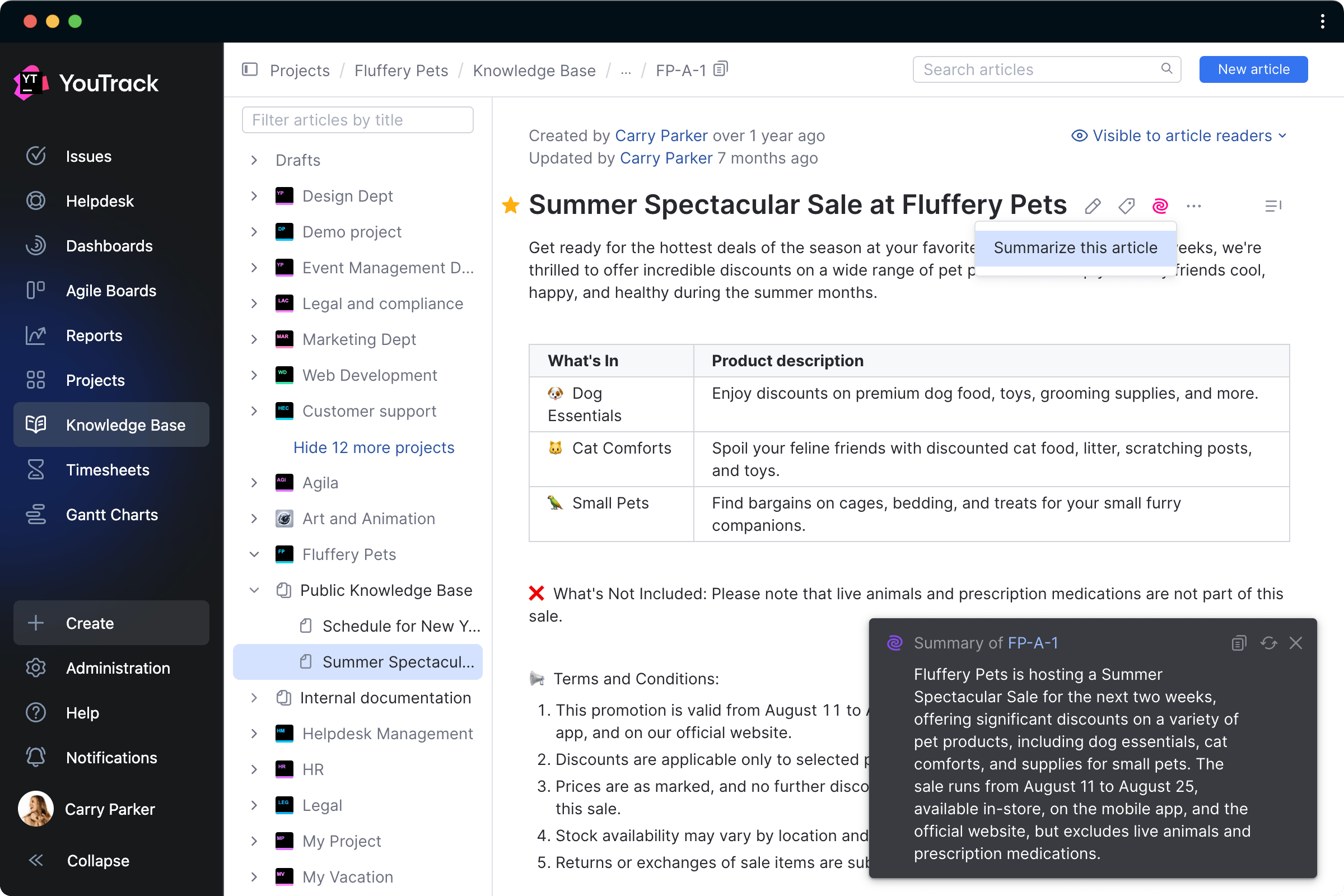1344x896 pixels.
Task: Open the Visible to article readers dropdown
Action: coord(1178,136)
